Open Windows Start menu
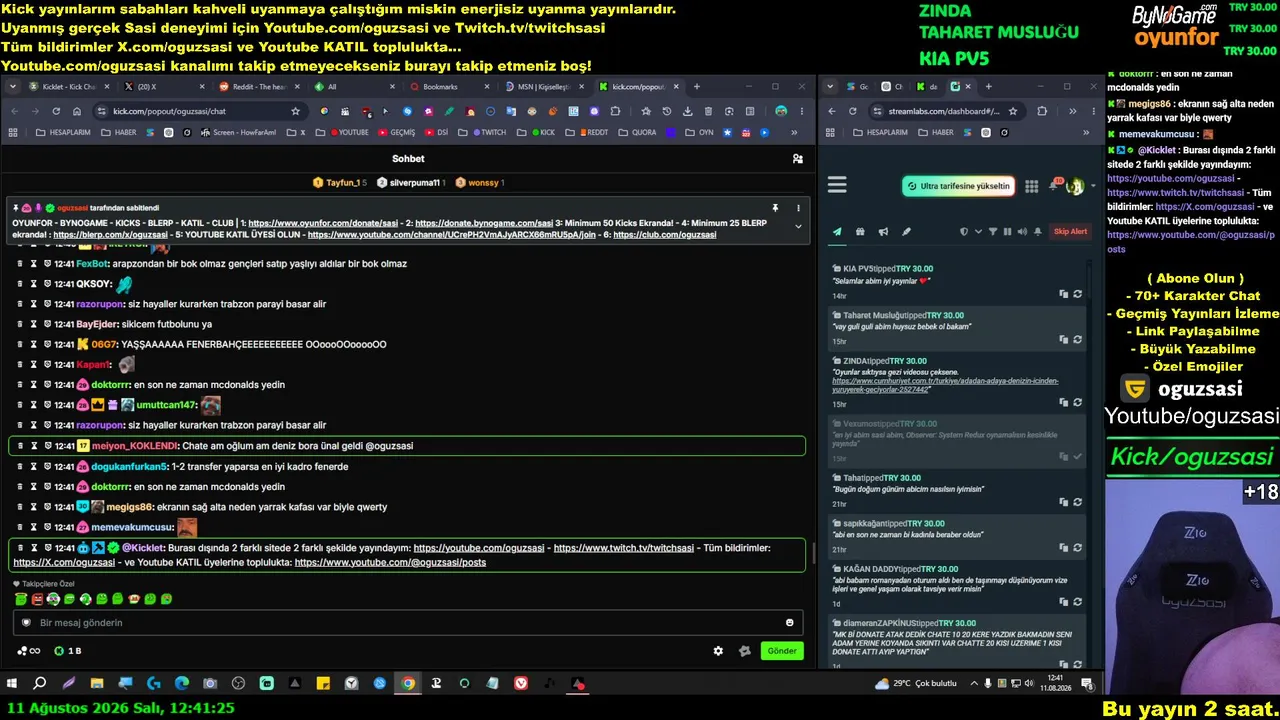The image size is (1280, 720). coord(12,684)
